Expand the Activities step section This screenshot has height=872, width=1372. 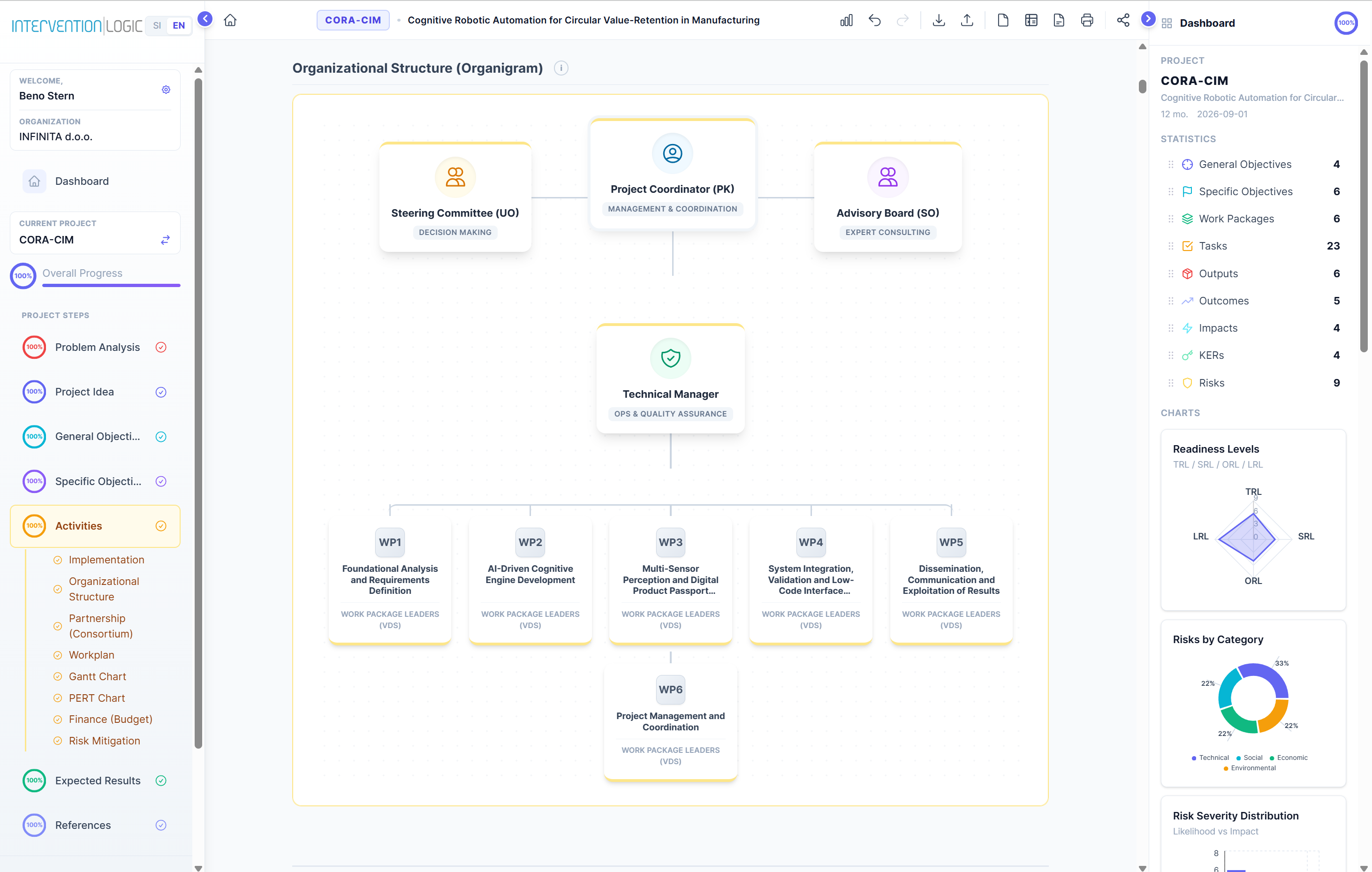click(x=95, y=526)
